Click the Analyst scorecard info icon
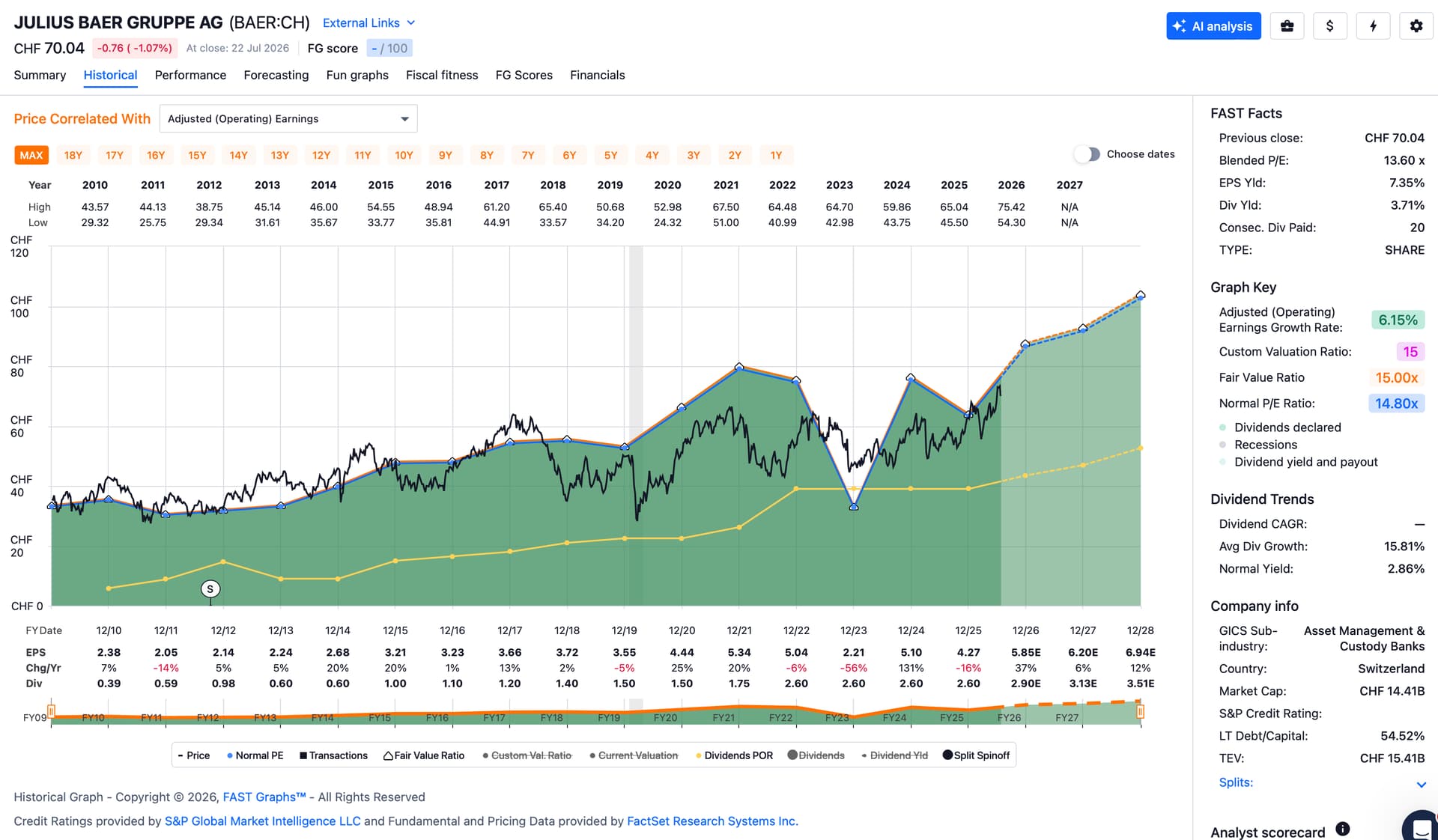Screen dimensions: 1438x840 [x=1343, y=829]
